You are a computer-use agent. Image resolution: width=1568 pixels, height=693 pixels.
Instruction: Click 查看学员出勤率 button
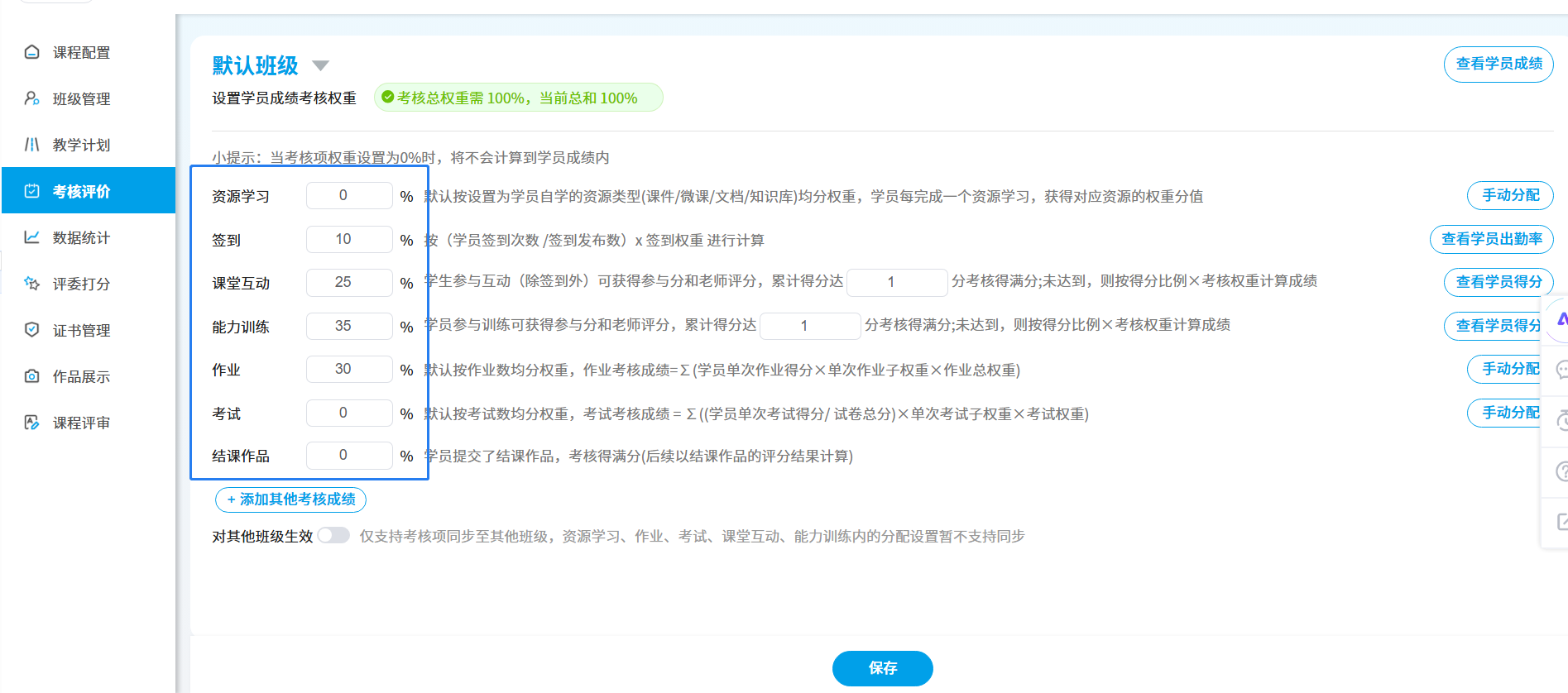1491,239
